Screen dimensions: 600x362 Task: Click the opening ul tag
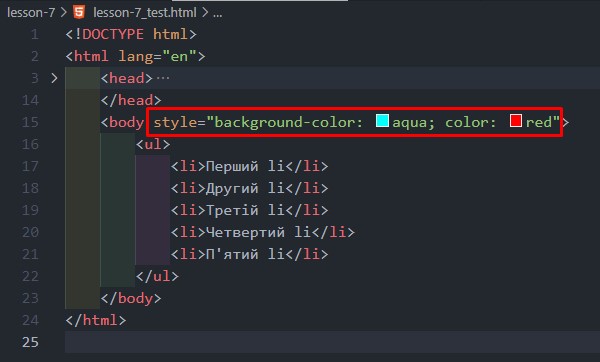[153, 144]
